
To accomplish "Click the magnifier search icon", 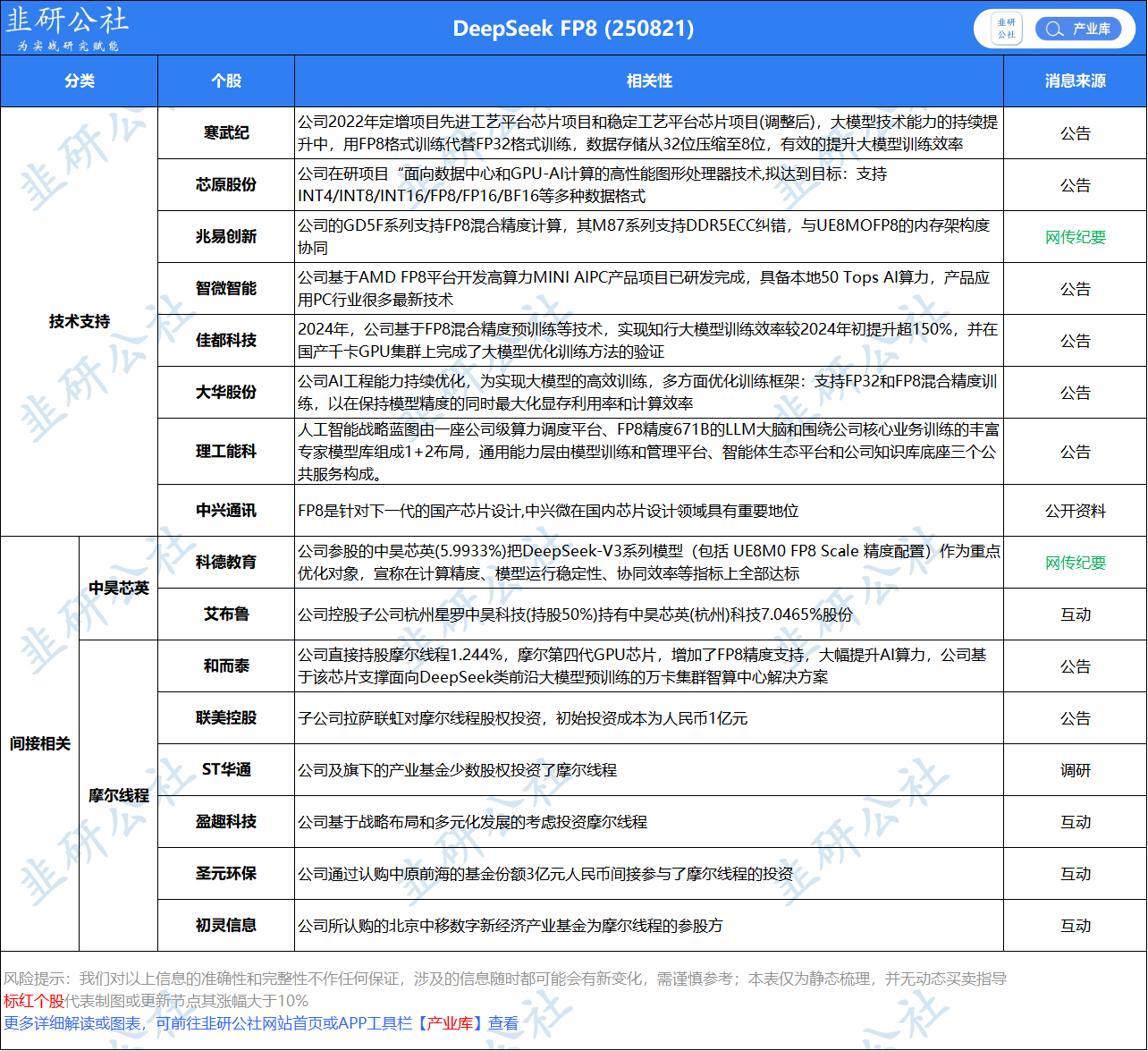I will pos(1054,29).
